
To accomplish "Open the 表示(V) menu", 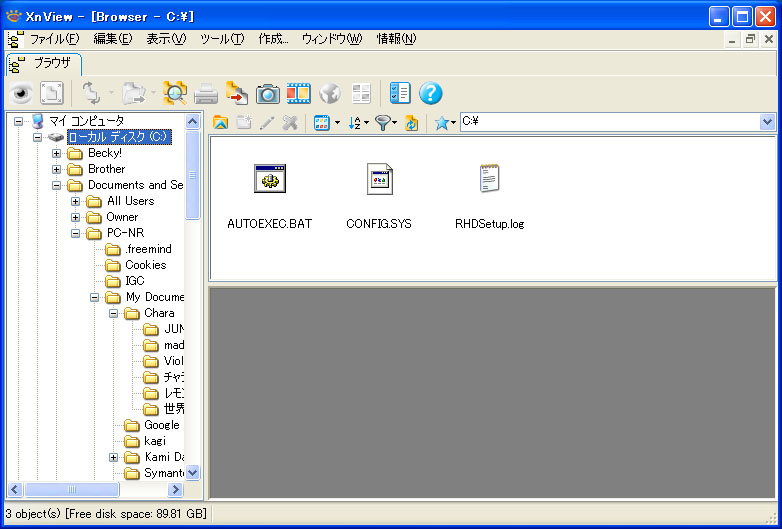I will coord(166,39).
